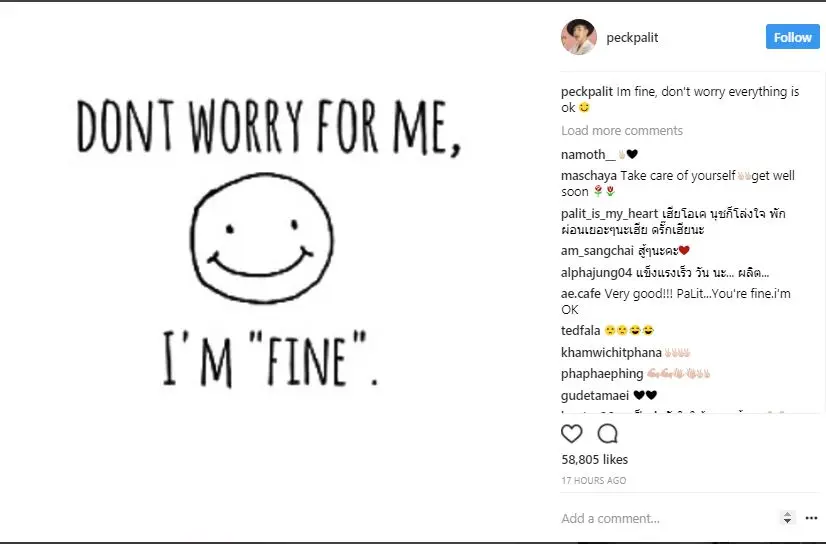Click the speech bubble comment icon

pos(607,434)
